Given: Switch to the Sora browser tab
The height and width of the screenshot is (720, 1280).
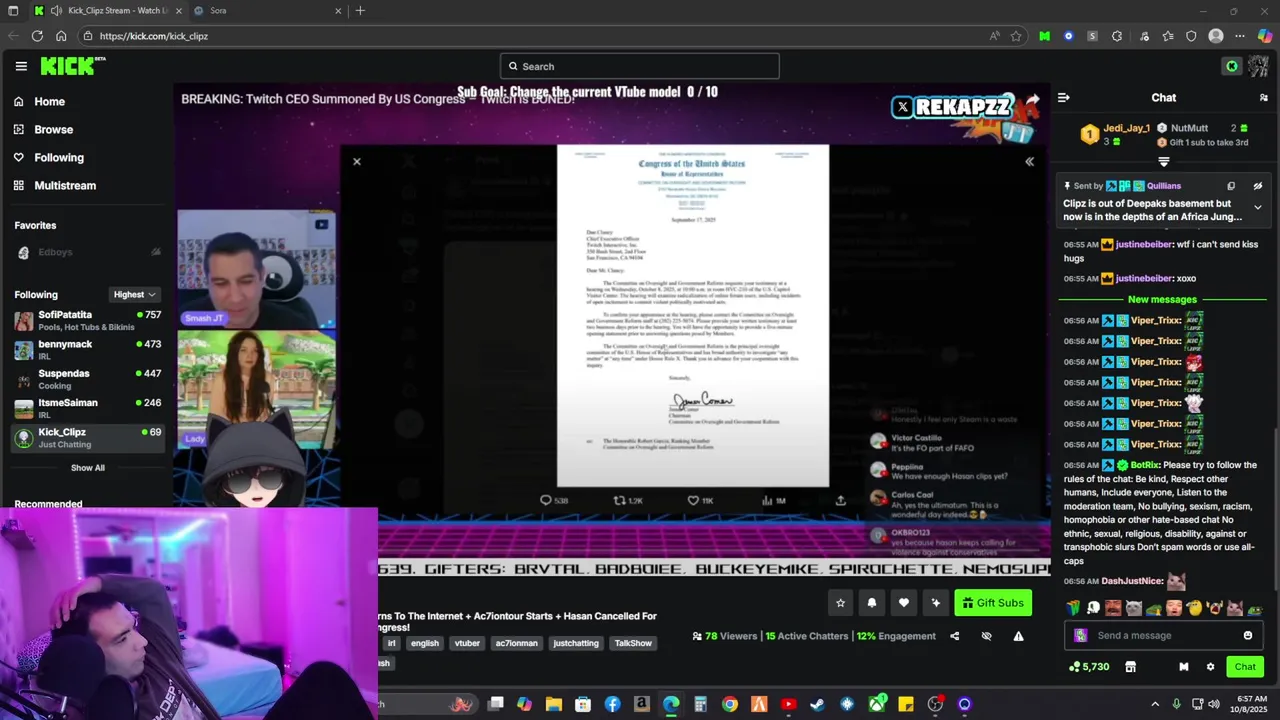Looking at the screenshot, I should 268,11.
